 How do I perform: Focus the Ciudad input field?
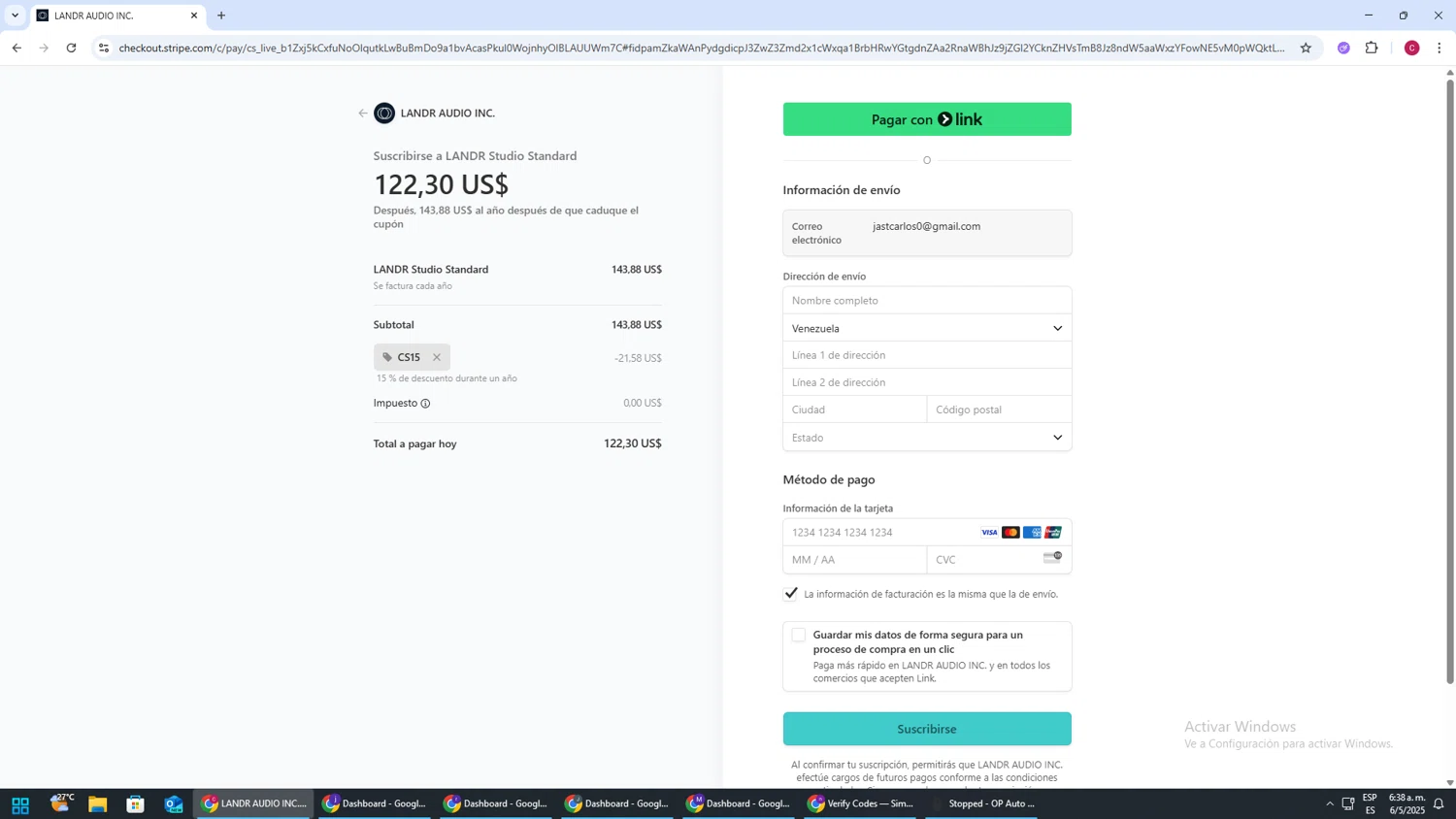point(855,409)
